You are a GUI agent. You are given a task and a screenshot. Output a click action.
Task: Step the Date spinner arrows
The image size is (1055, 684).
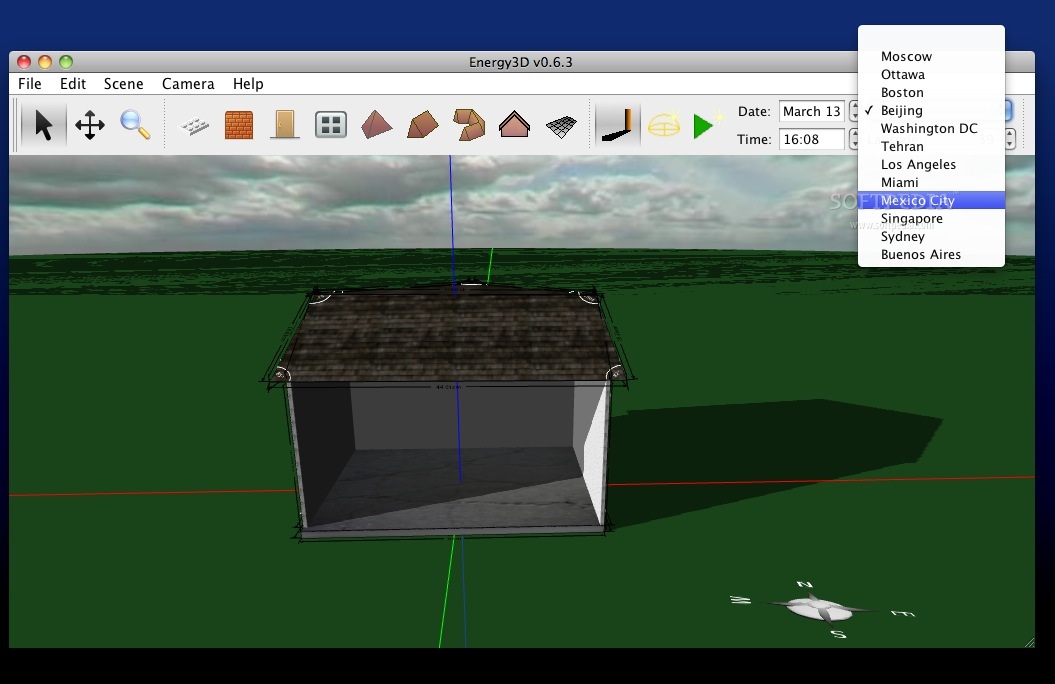pos(853,111)
